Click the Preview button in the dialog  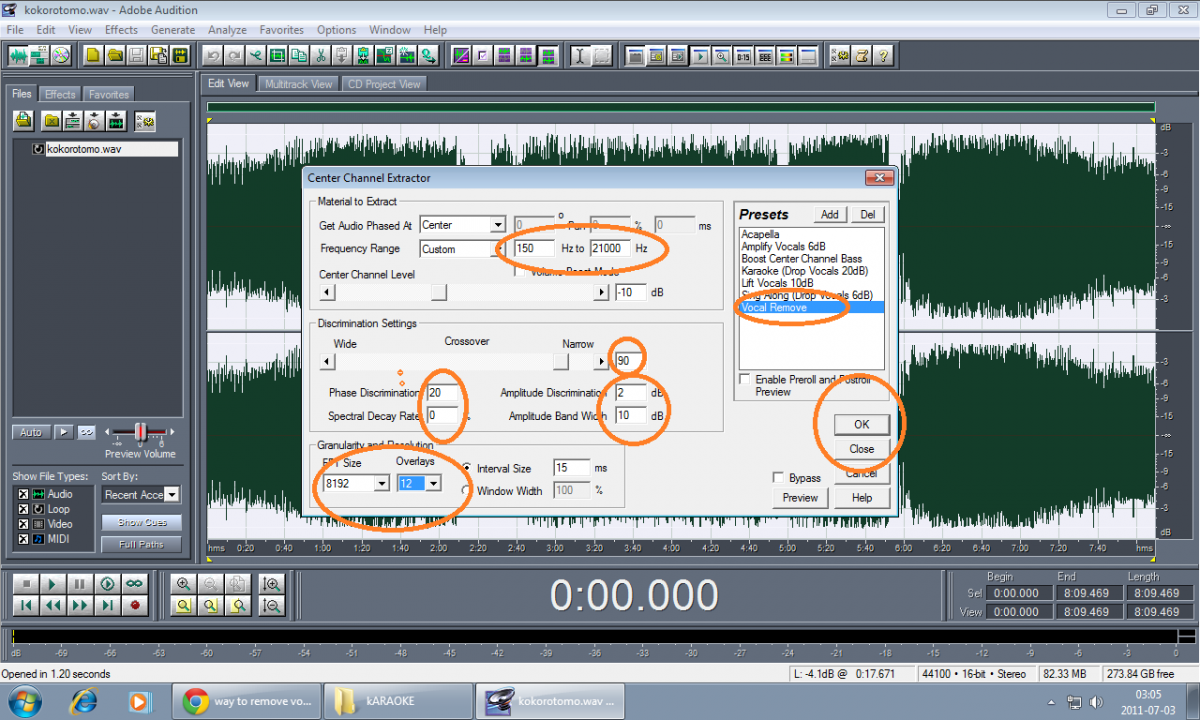click(x=800, y=498)
